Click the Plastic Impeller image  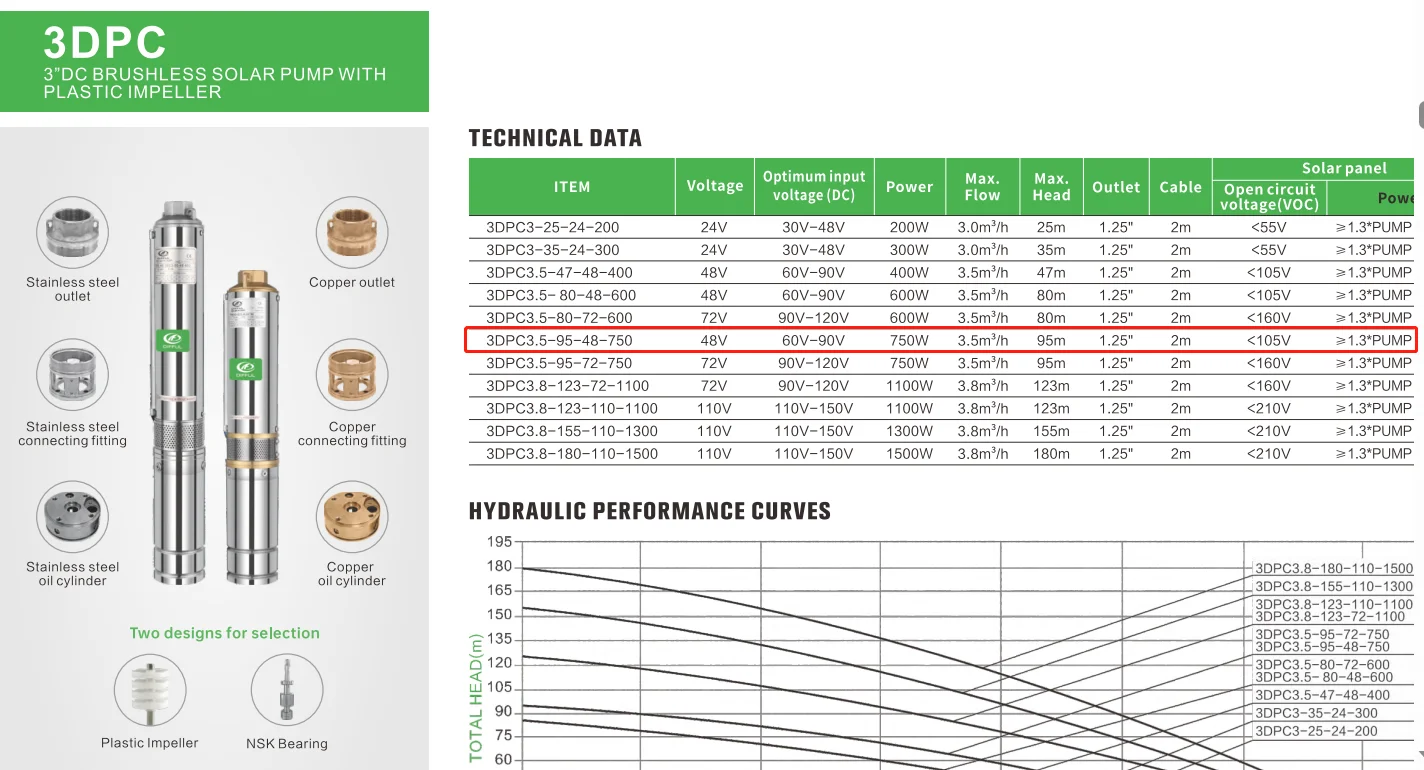coord(150,690)
